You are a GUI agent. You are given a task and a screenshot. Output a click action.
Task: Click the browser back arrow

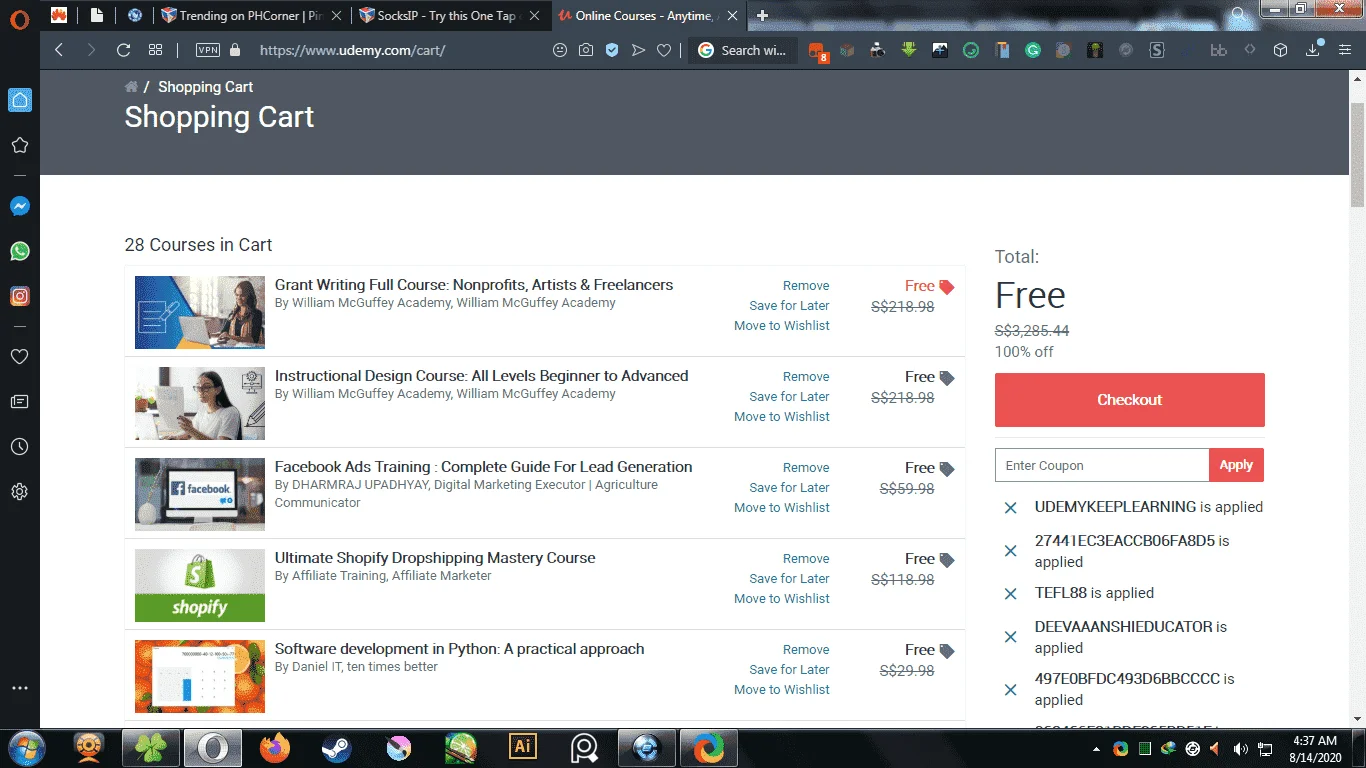coord(59,50)
